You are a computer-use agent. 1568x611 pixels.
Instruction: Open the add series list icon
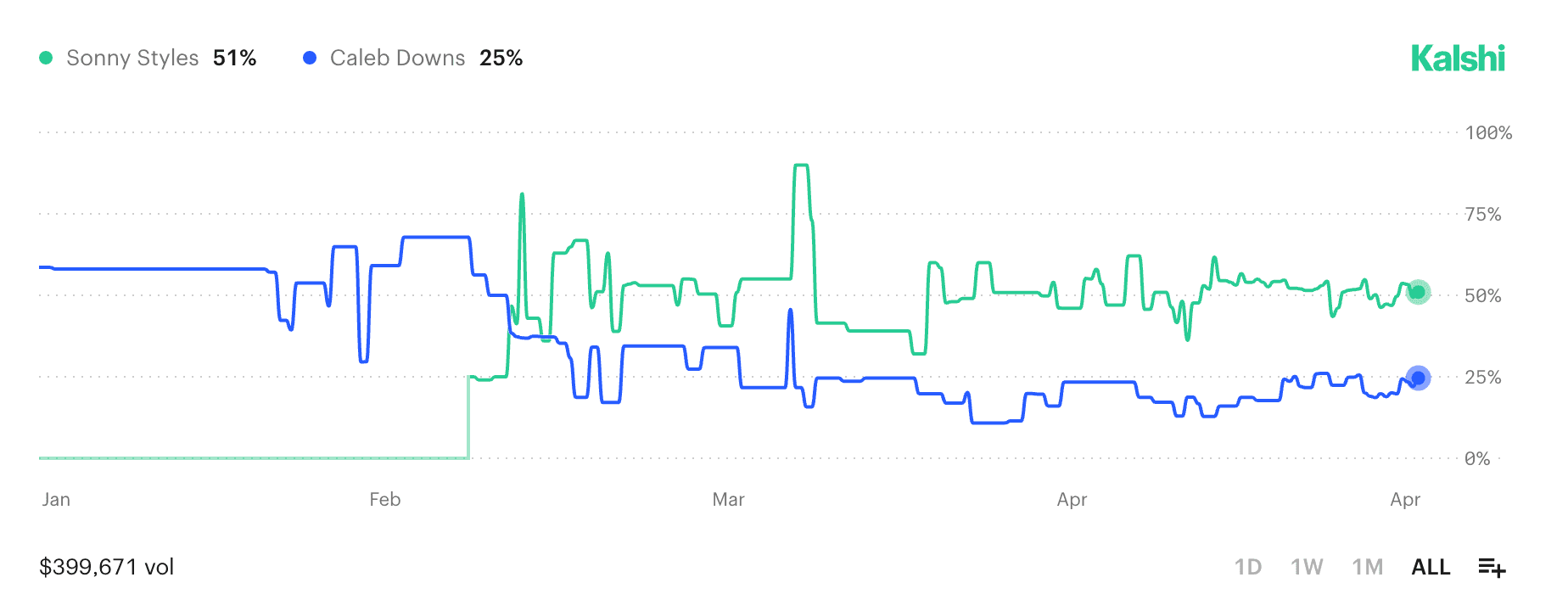[x=1492, y=567]
